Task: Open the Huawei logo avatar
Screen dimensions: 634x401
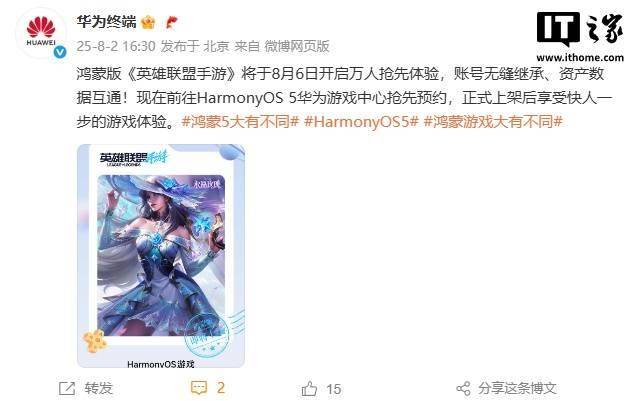Action: click(41, 33)
